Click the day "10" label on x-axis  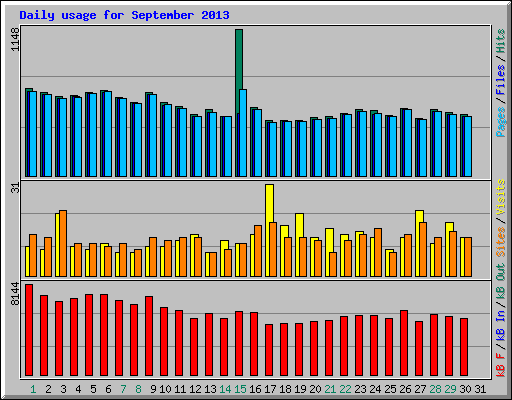(x=165, y=389)
